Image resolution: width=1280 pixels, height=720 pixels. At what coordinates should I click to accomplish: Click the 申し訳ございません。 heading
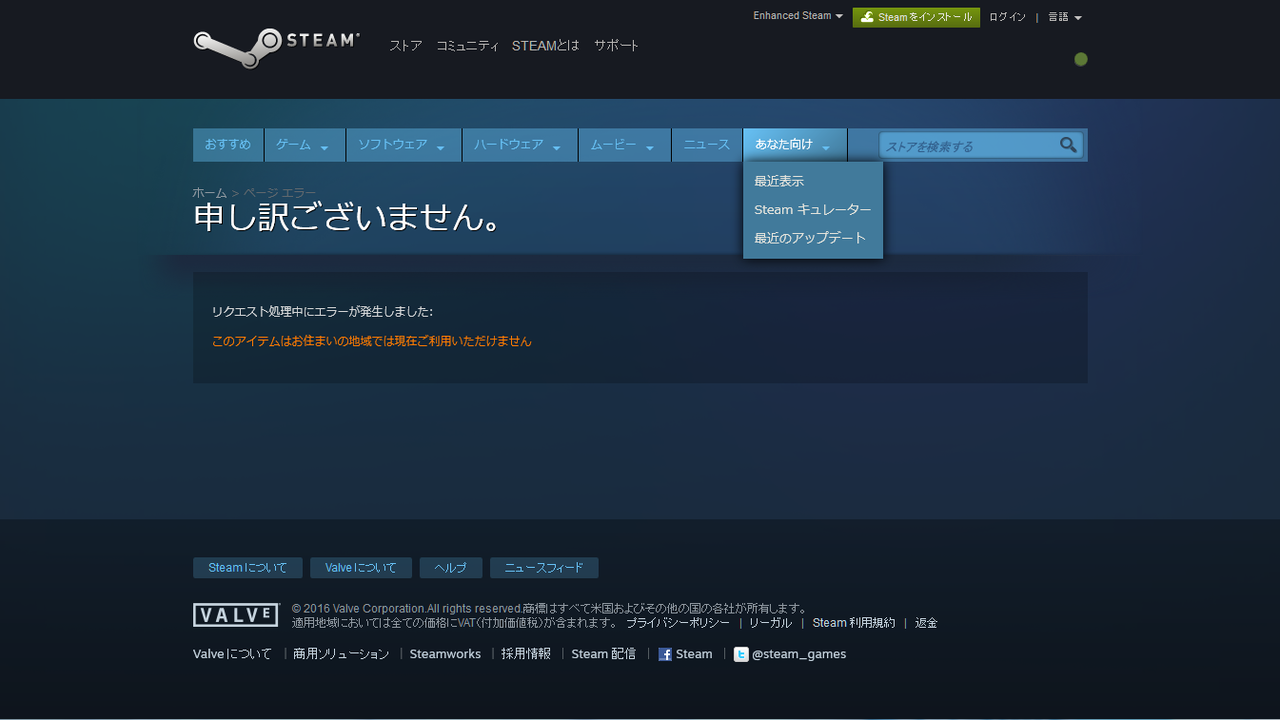click(347, 217)
